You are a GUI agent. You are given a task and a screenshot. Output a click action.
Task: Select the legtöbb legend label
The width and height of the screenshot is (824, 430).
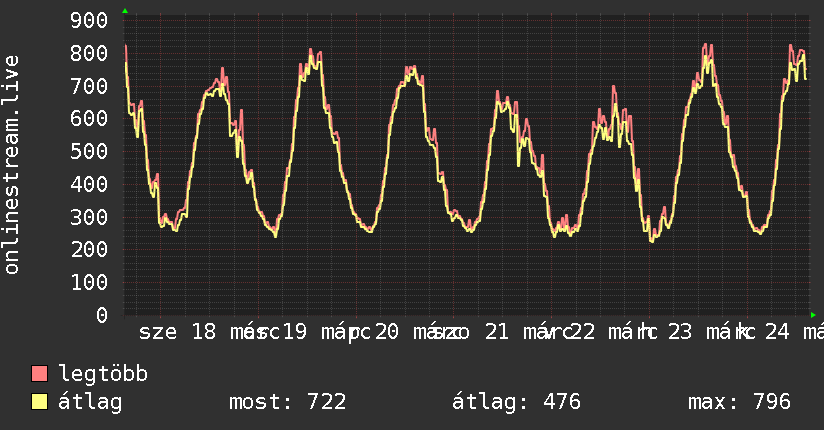(104, 374)
